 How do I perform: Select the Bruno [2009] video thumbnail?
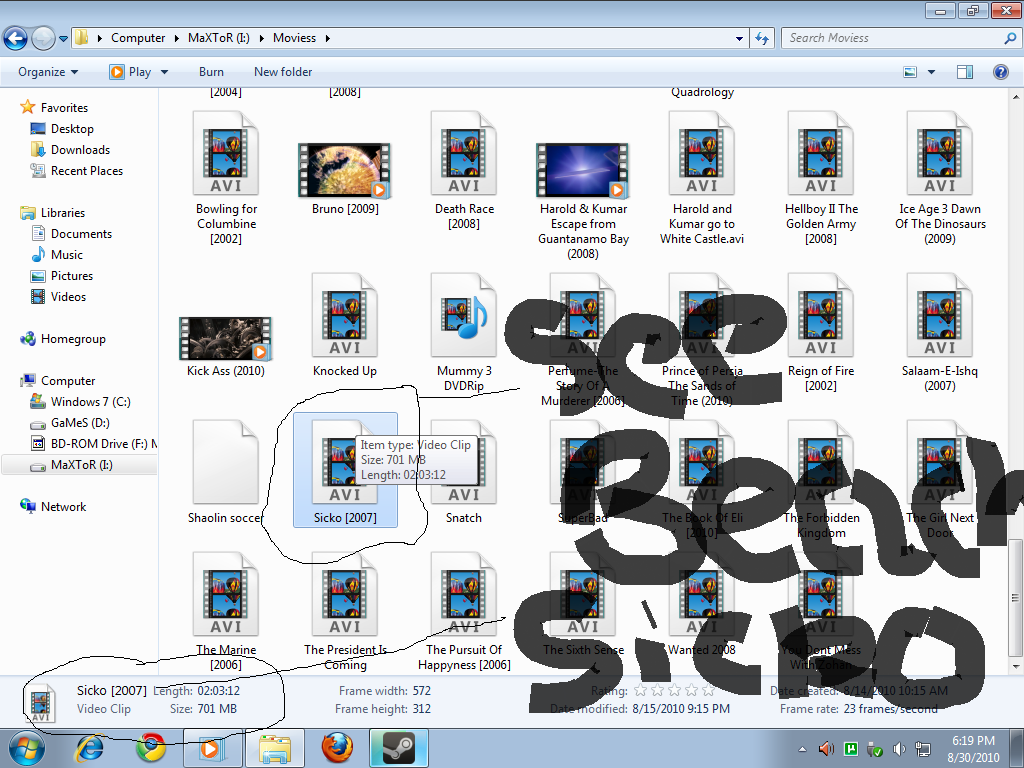point(345,171)
